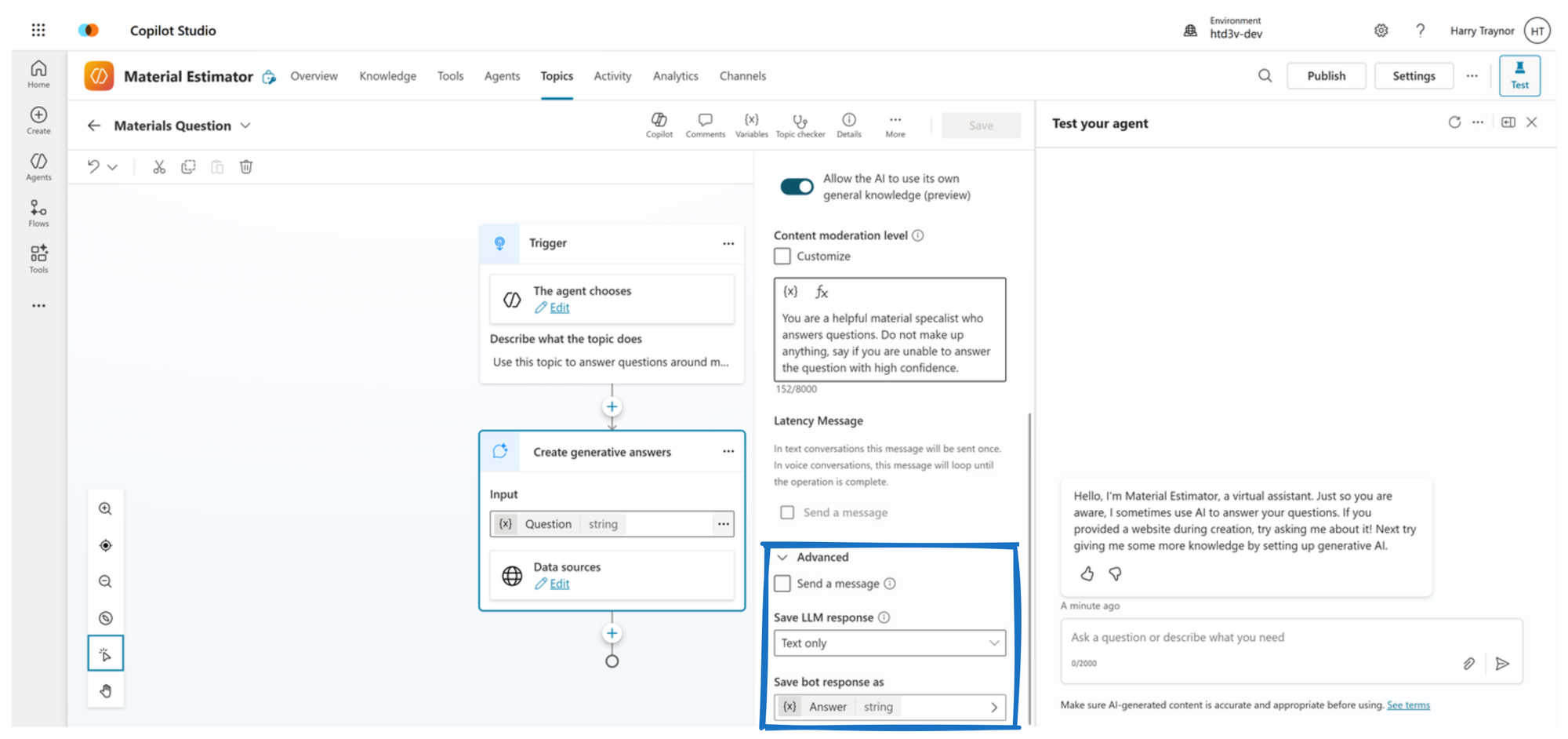The height and width of the screenshot is (739, 1568).
Task: Switch to the Tools tab
Action: point(450,76)
